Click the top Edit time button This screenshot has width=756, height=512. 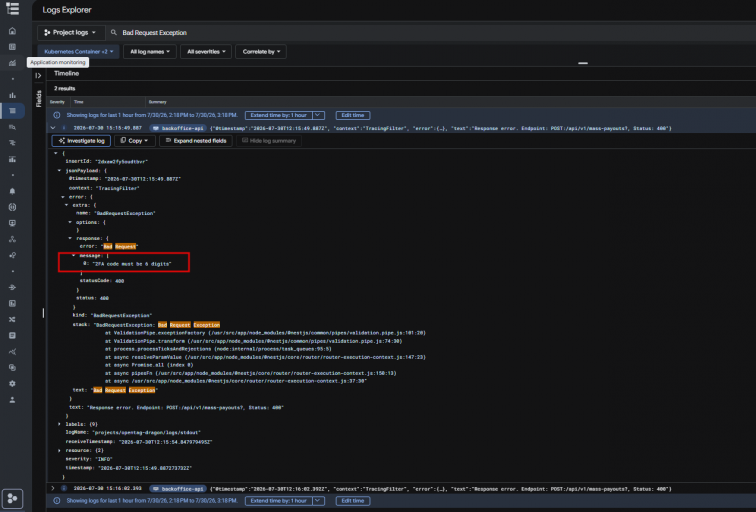[x=353, y=115]
